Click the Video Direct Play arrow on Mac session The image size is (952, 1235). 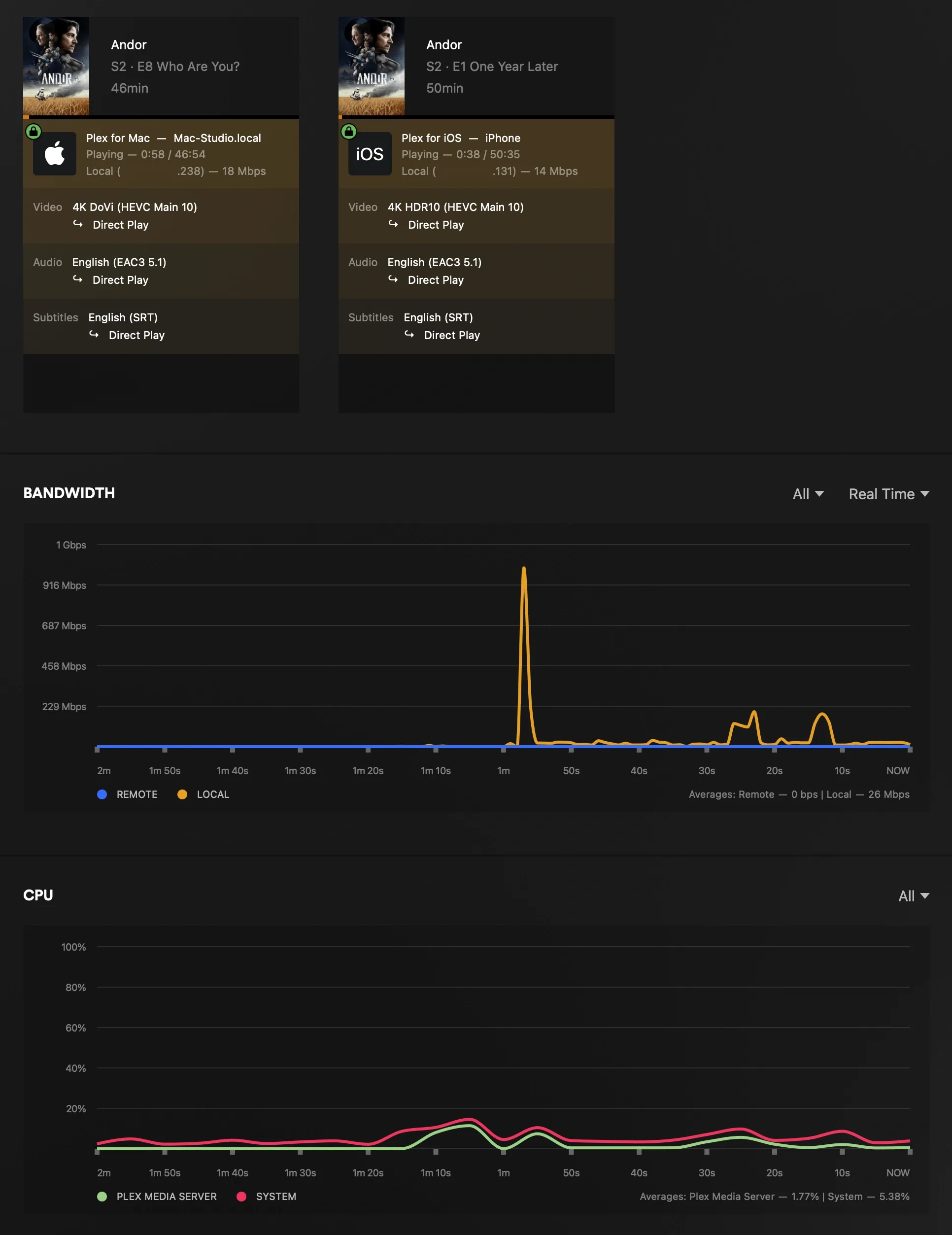[x=78, y=224]
